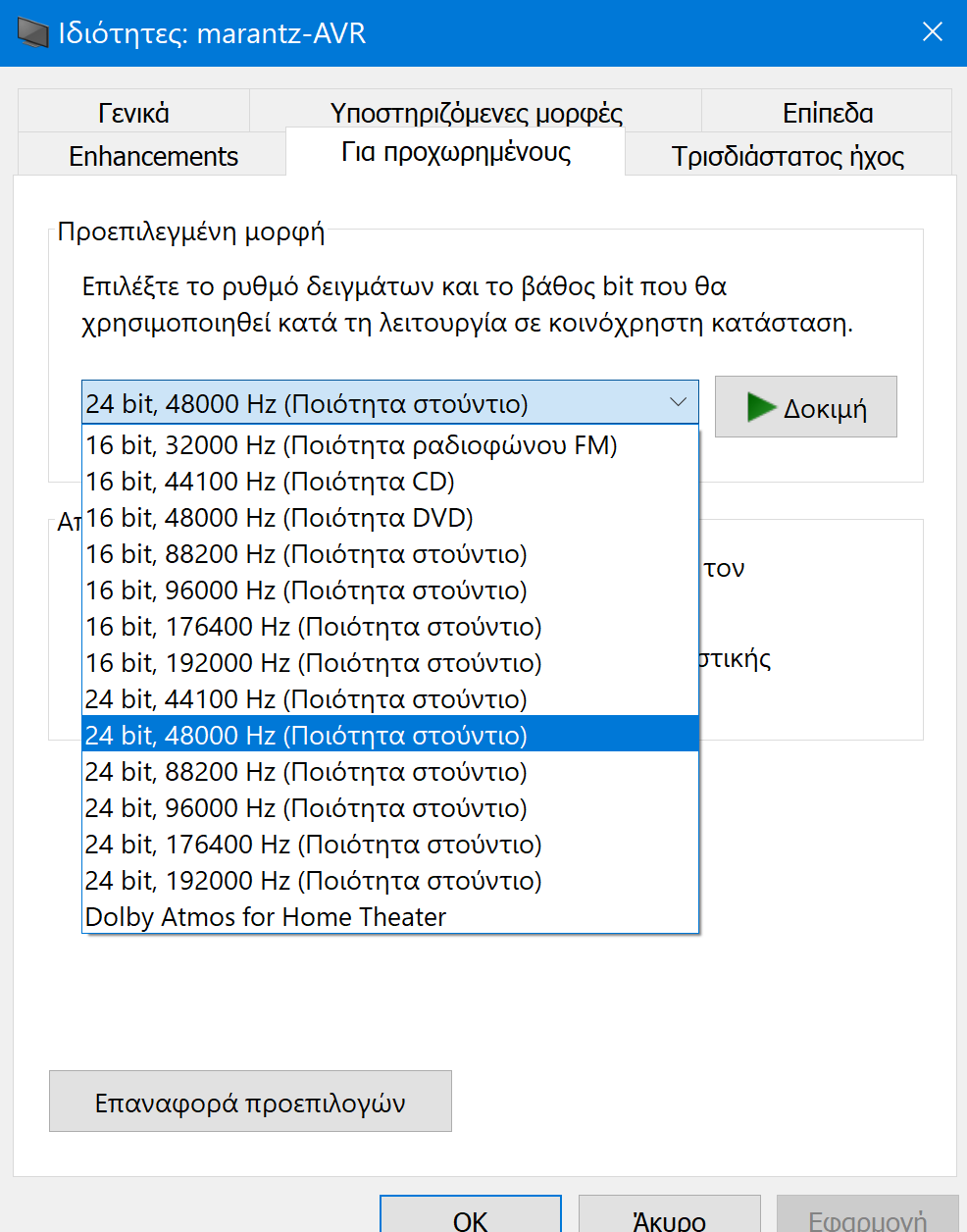Click Επαναφορά προεπιλογών to restore defaults

click(249, 1101)
